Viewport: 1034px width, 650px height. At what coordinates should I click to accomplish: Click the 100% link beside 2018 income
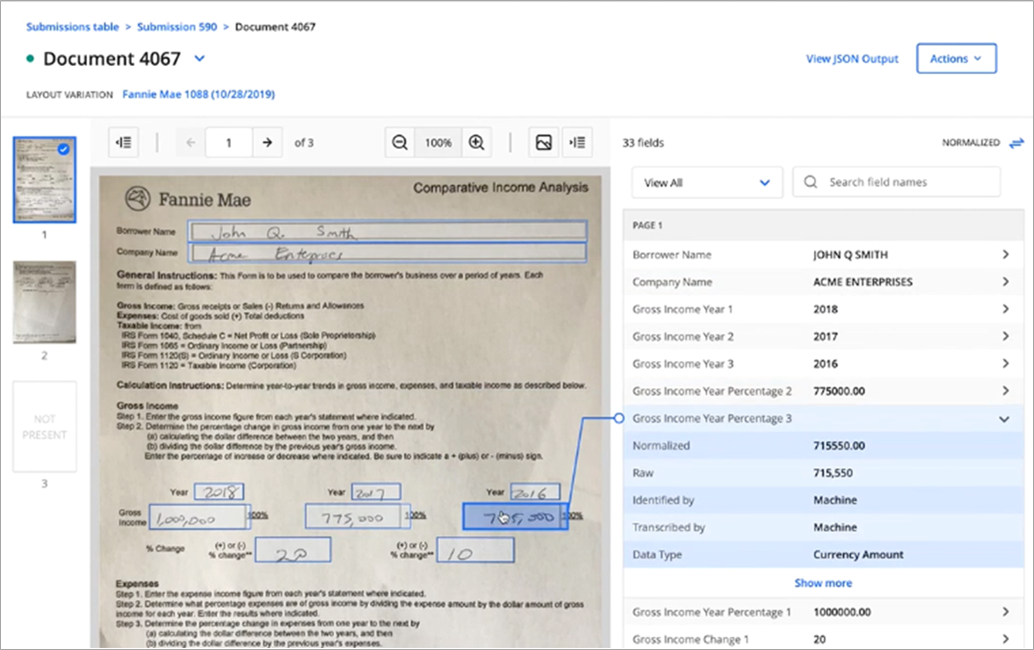[x=258, y=515]
